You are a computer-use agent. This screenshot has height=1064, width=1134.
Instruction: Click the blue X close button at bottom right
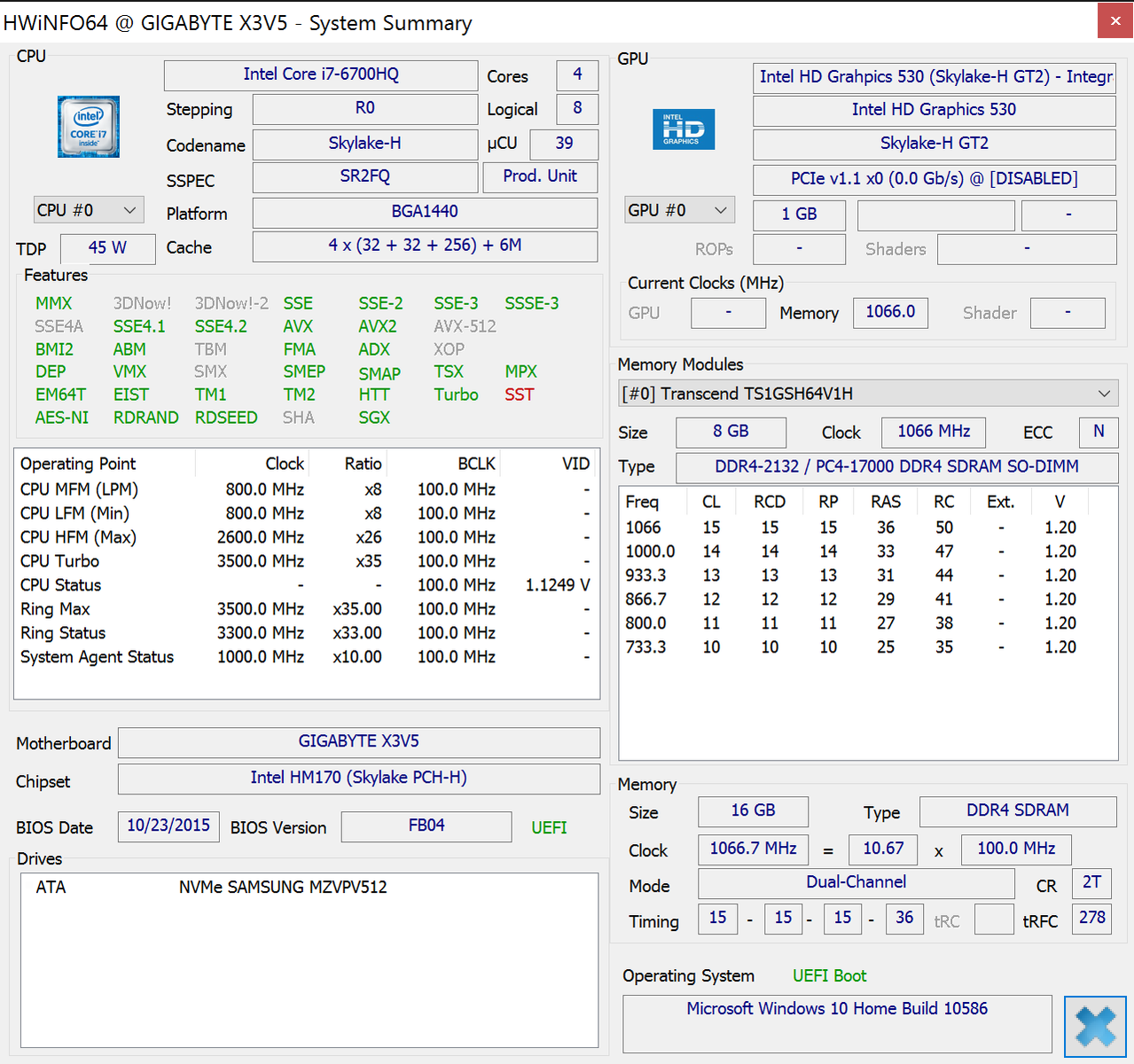coord(1095,1027)
